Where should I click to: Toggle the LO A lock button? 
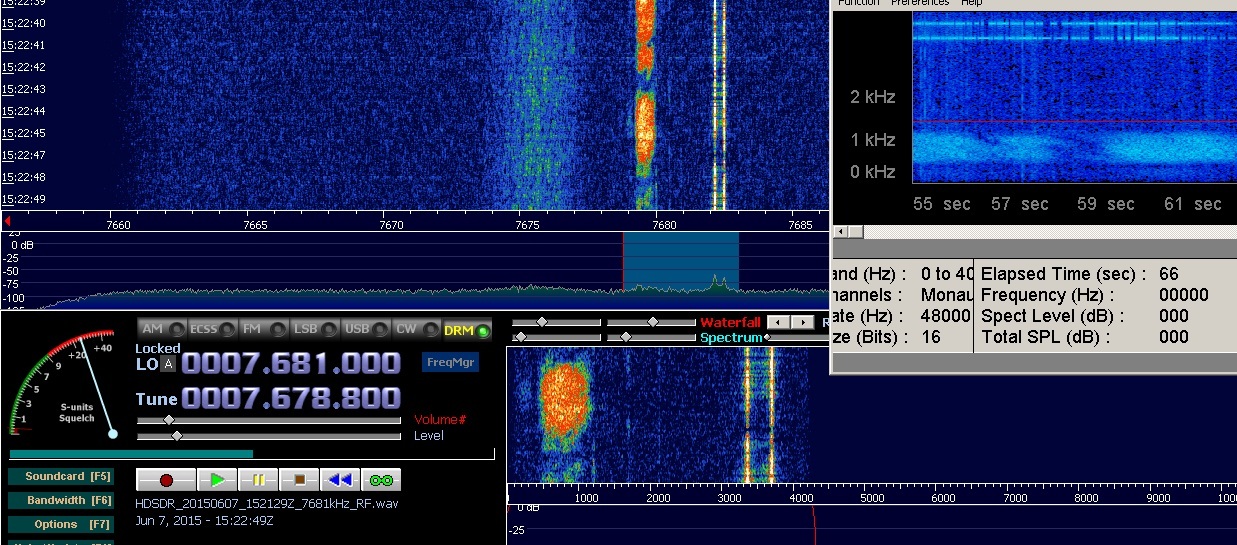(168, 364)
